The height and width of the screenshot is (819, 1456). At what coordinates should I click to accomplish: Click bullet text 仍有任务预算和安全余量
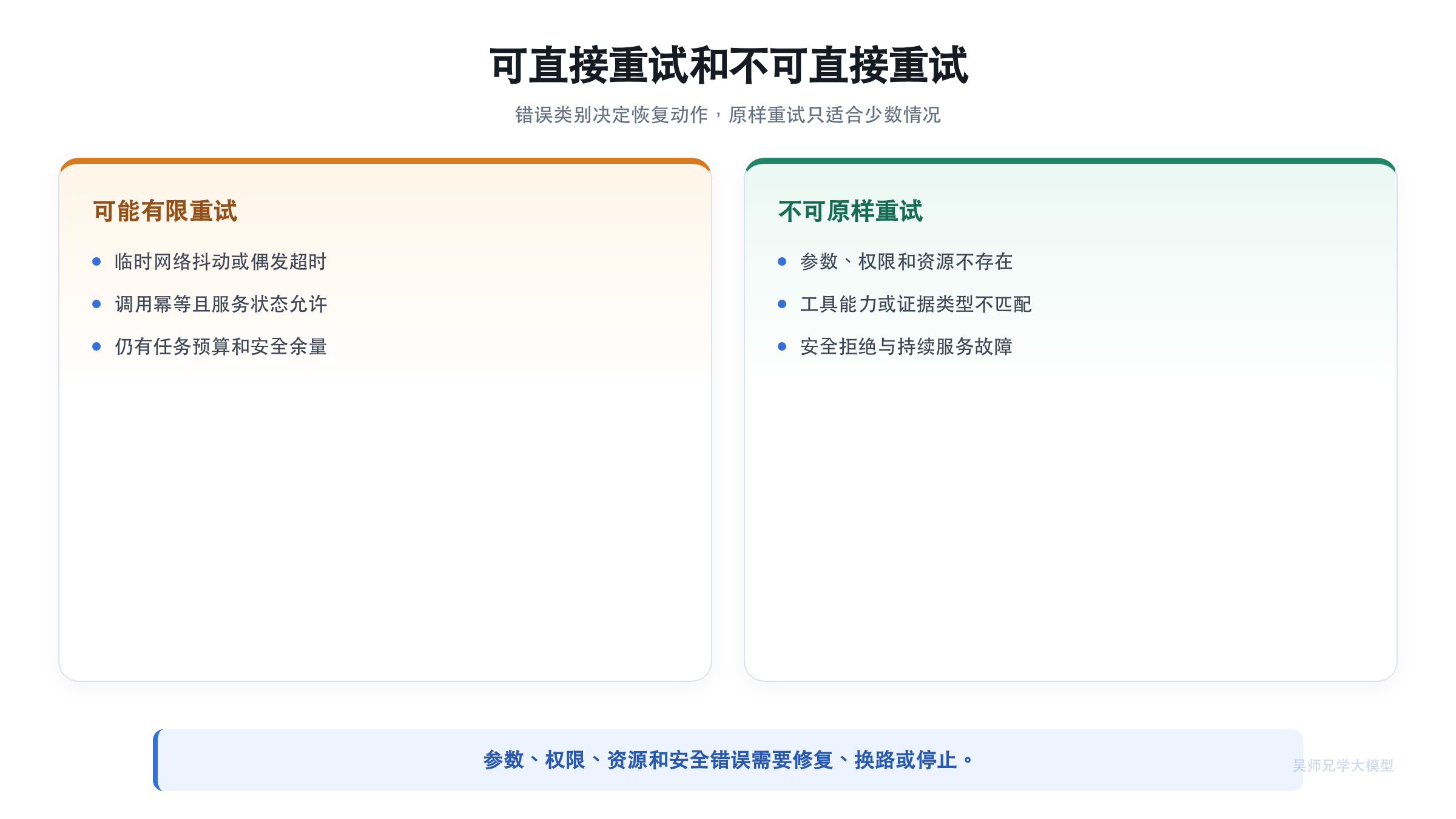[221, 346]
